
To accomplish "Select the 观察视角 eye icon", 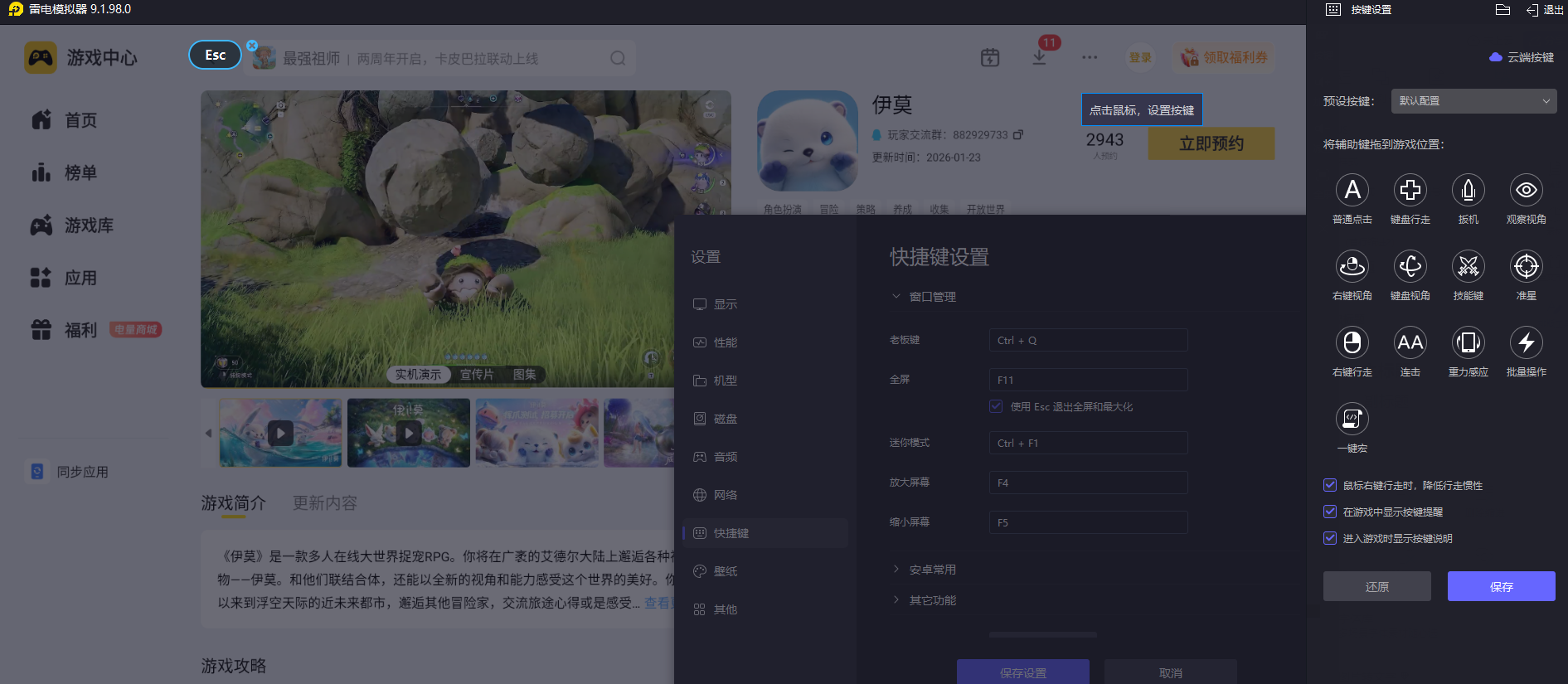I will (1526, 191).
